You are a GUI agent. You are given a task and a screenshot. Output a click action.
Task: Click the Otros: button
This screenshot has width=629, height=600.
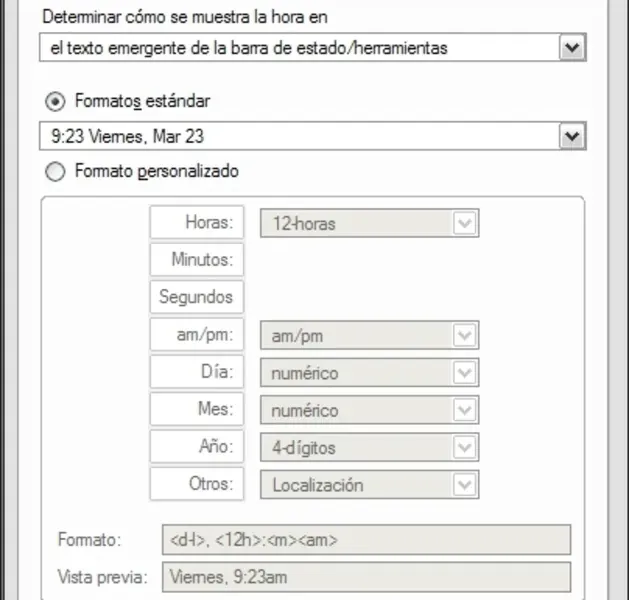(197, 485)
